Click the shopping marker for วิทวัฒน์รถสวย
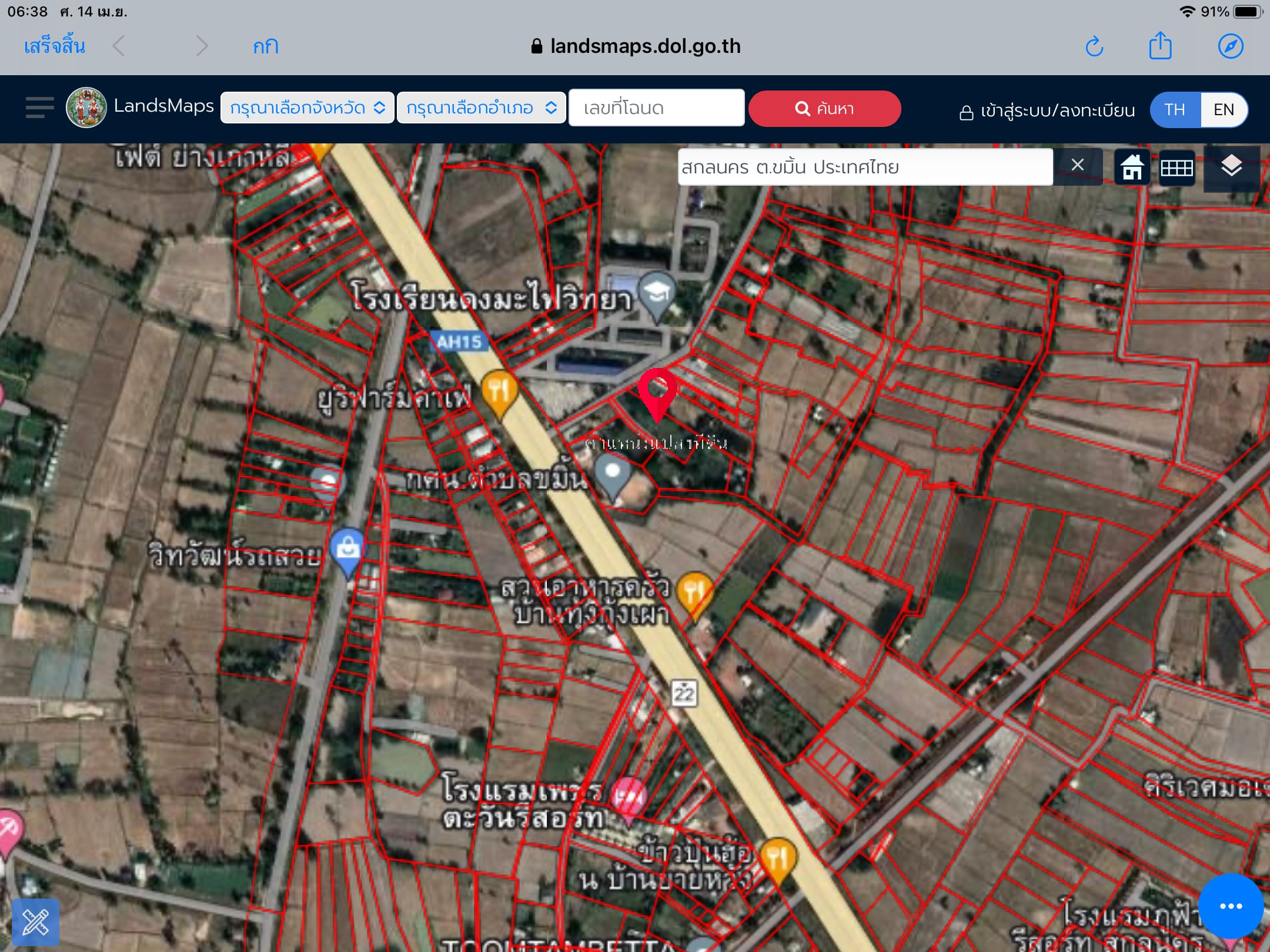Image resolution: width=1270 pixels, height=952 pixels. [348, 552]
